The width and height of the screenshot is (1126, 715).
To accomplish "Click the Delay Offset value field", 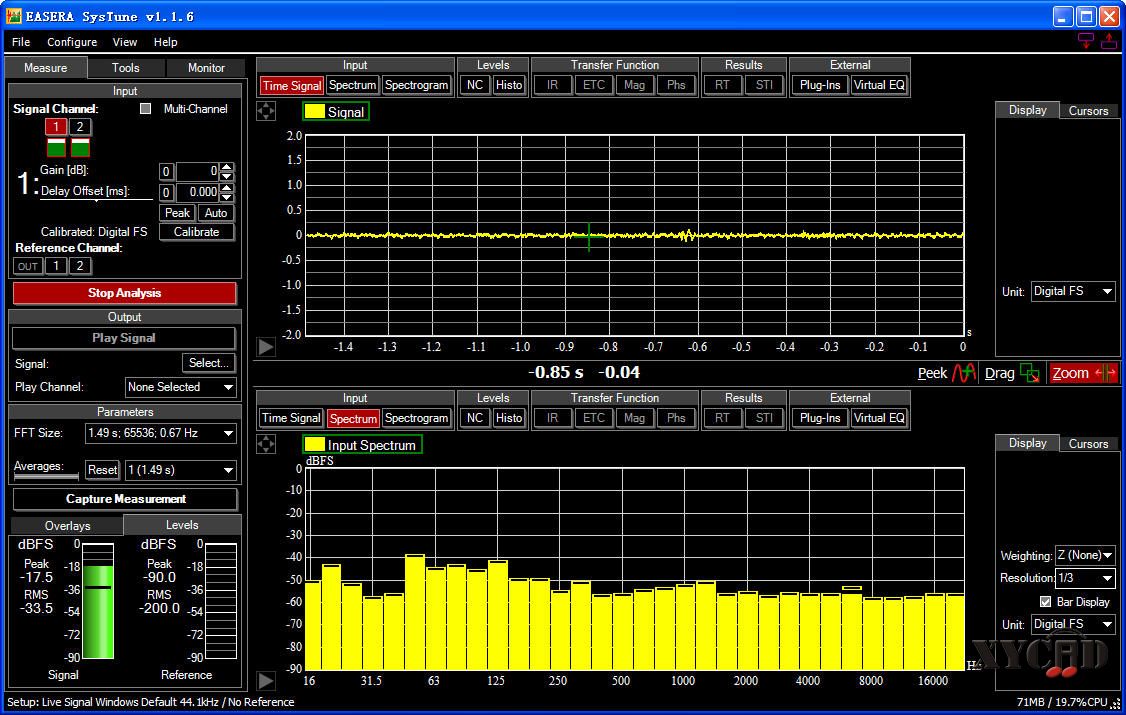I will point(197,192).
